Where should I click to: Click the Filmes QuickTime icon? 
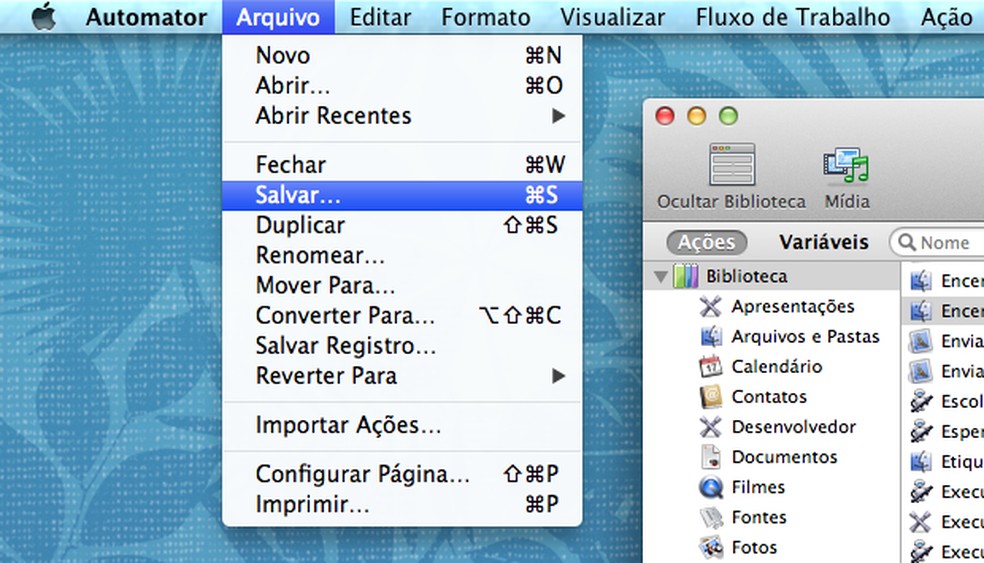pyautogui.click(x=710, y=487)
